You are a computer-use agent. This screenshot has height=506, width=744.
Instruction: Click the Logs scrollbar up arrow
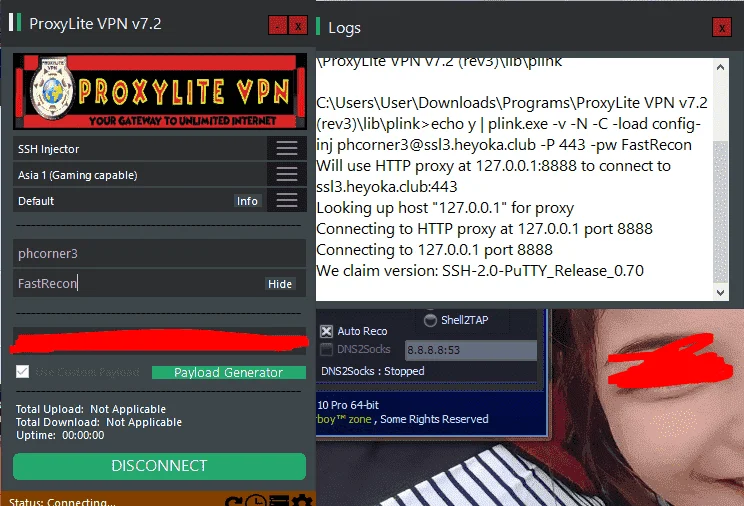[x=720, y=67]
